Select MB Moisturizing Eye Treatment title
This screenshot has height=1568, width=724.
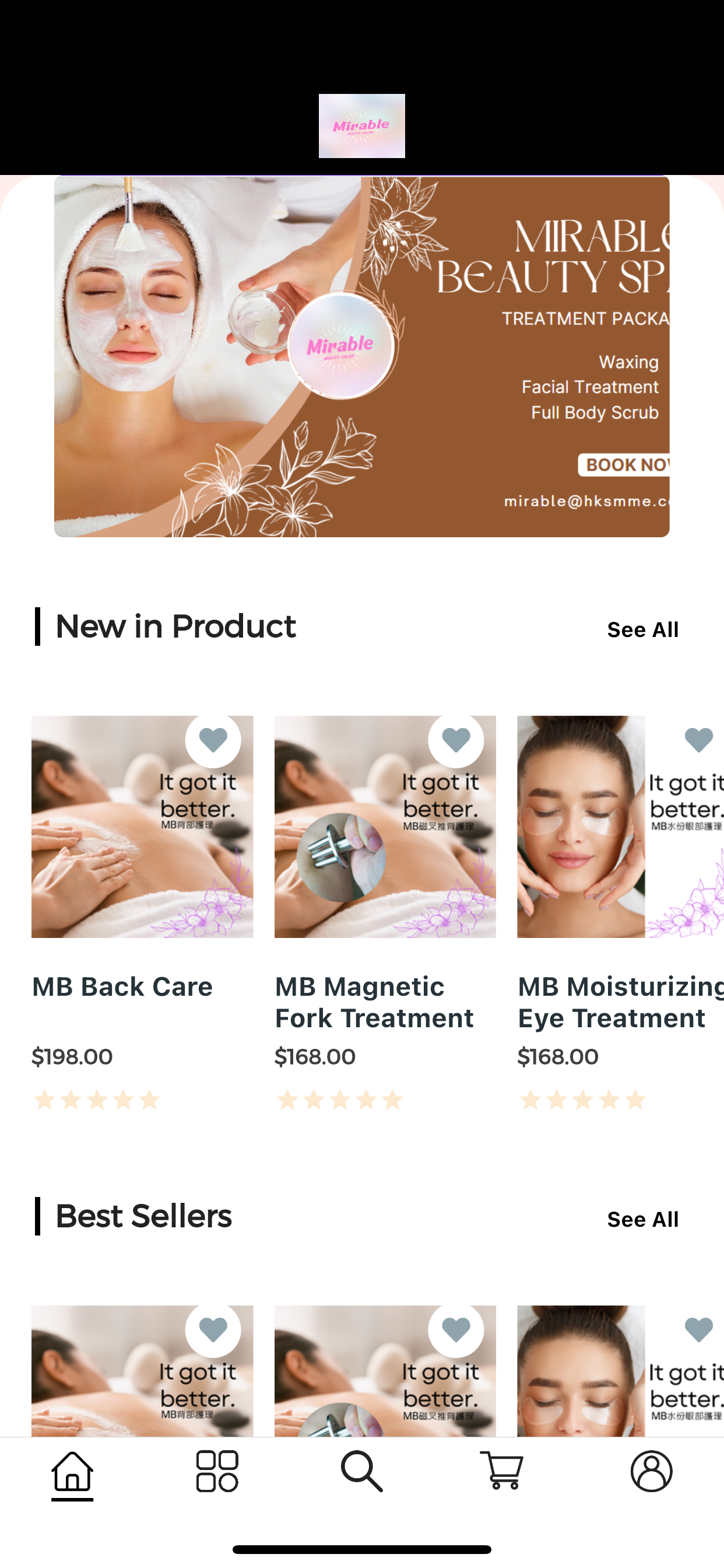click(x=621, y=1002)
